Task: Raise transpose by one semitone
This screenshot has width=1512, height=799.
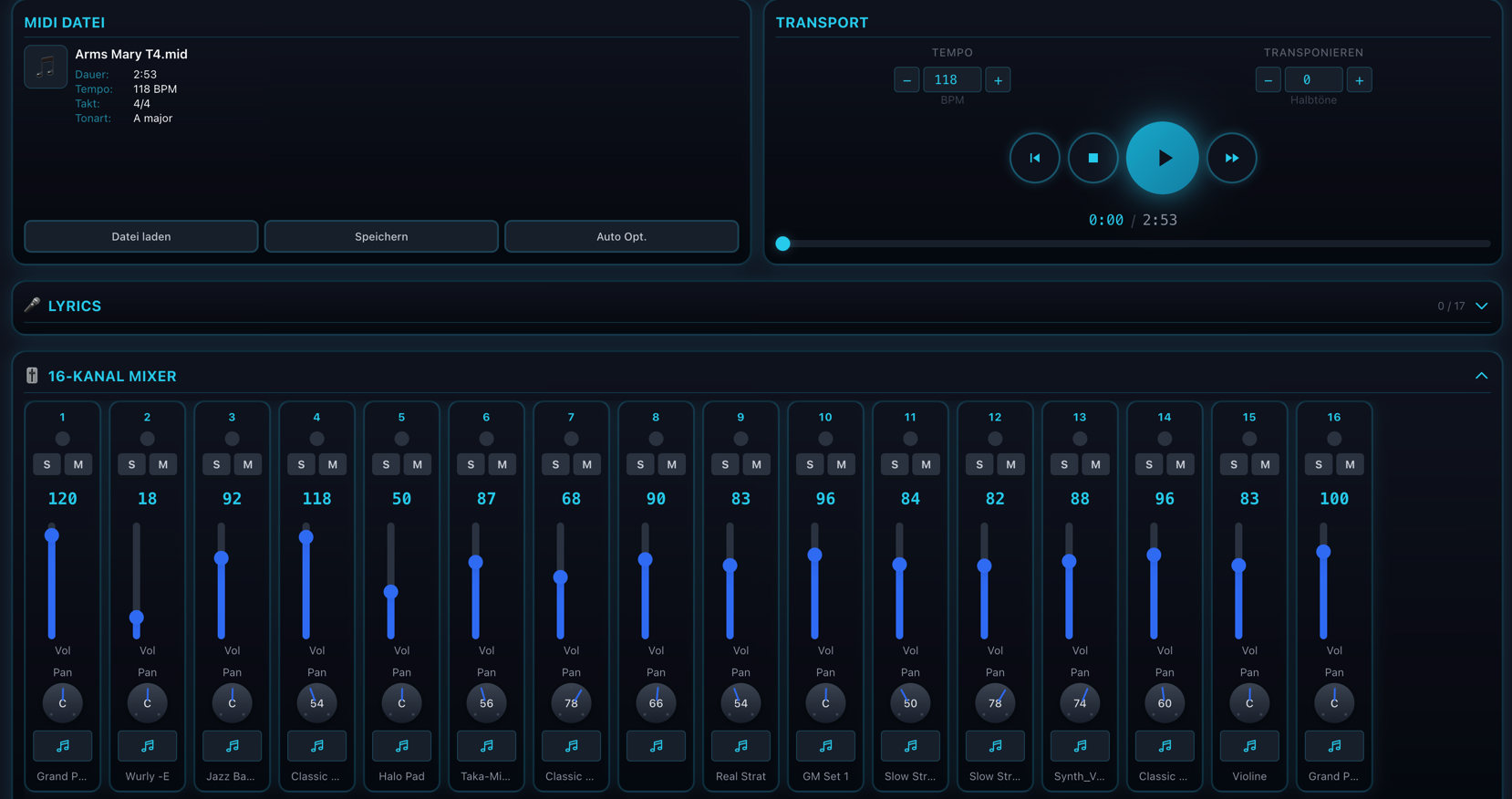Action: tap(1359, 80)
